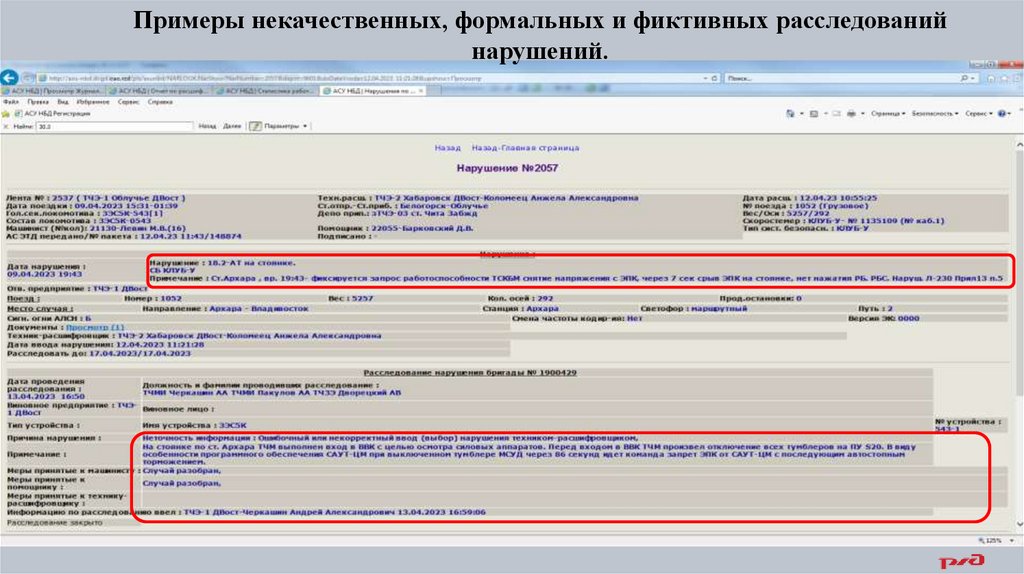This screenshot has width=1024, height=574.
Task: Open the Файл menu
Action: tap(11, 102)
